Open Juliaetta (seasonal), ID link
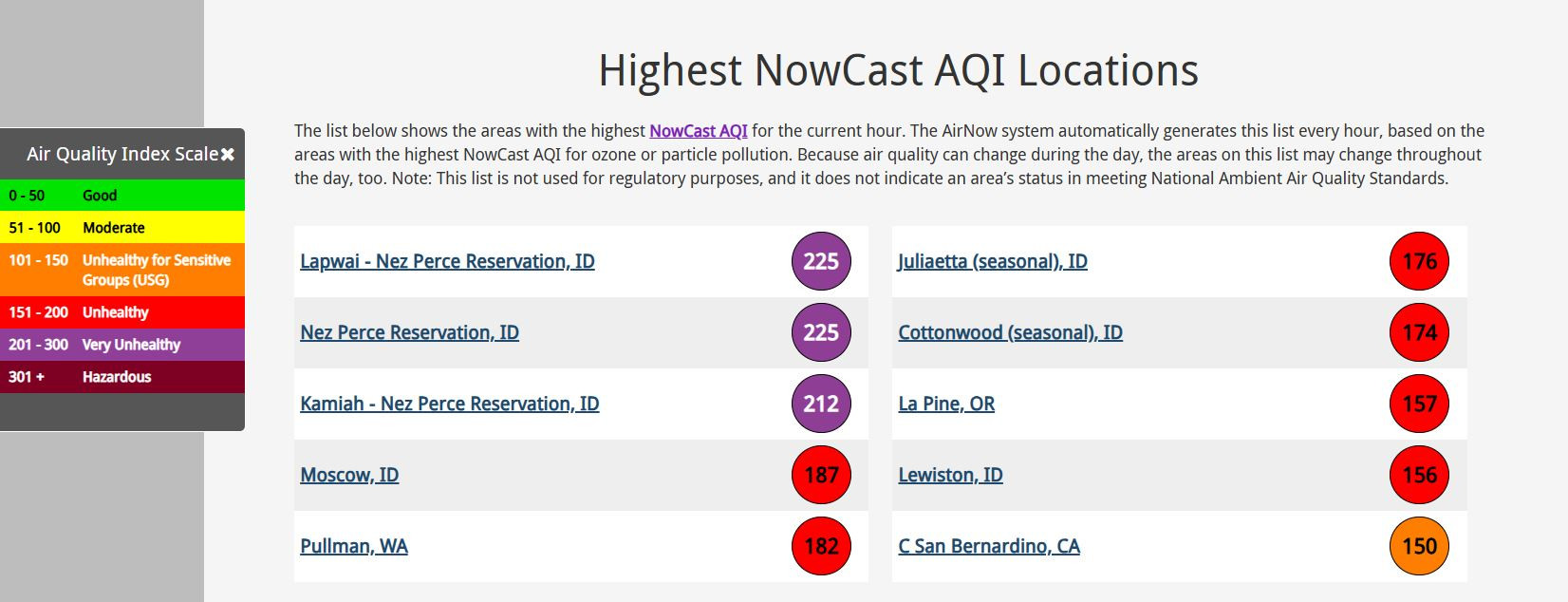The height and width of the screenshot is (602, 1568). point(993,261)
